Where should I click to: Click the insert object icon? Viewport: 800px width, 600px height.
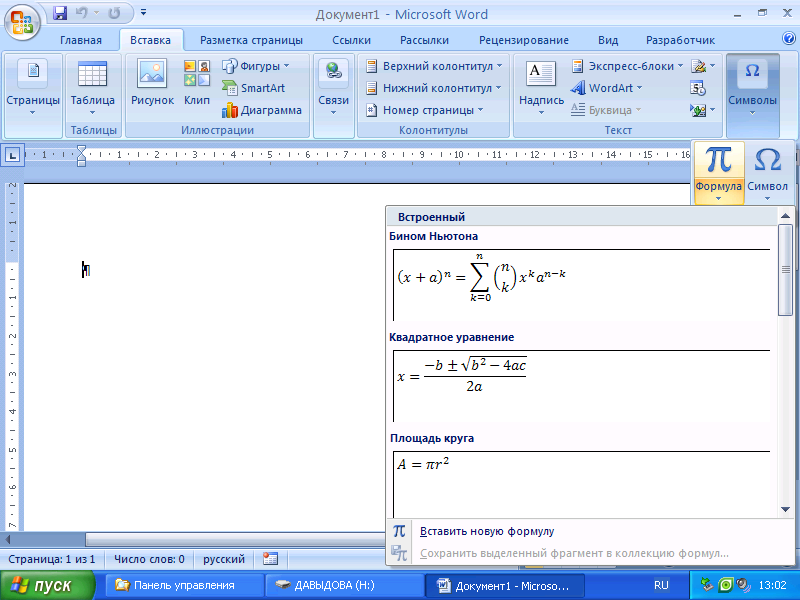click(698, 110)
